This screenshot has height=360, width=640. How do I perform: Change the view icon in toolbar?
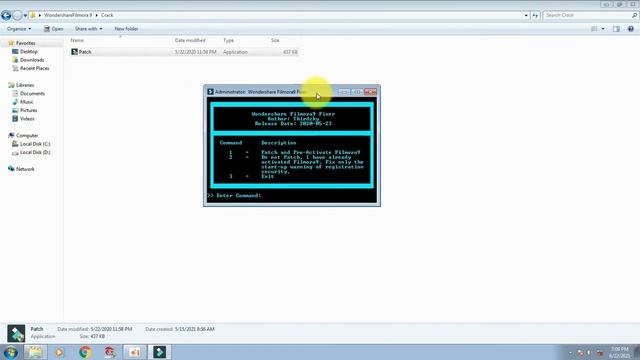click(x=594, y=29)
